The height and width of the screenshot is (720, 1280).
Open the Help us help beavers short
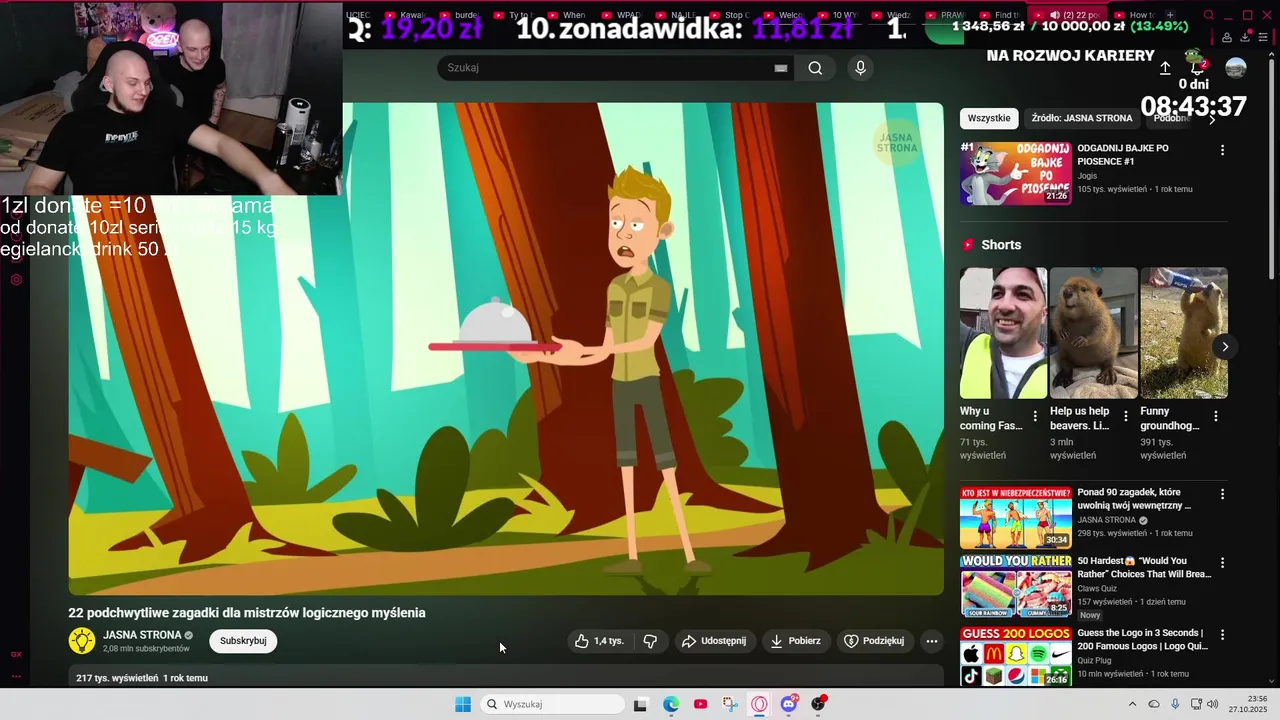pos(1093,333)
